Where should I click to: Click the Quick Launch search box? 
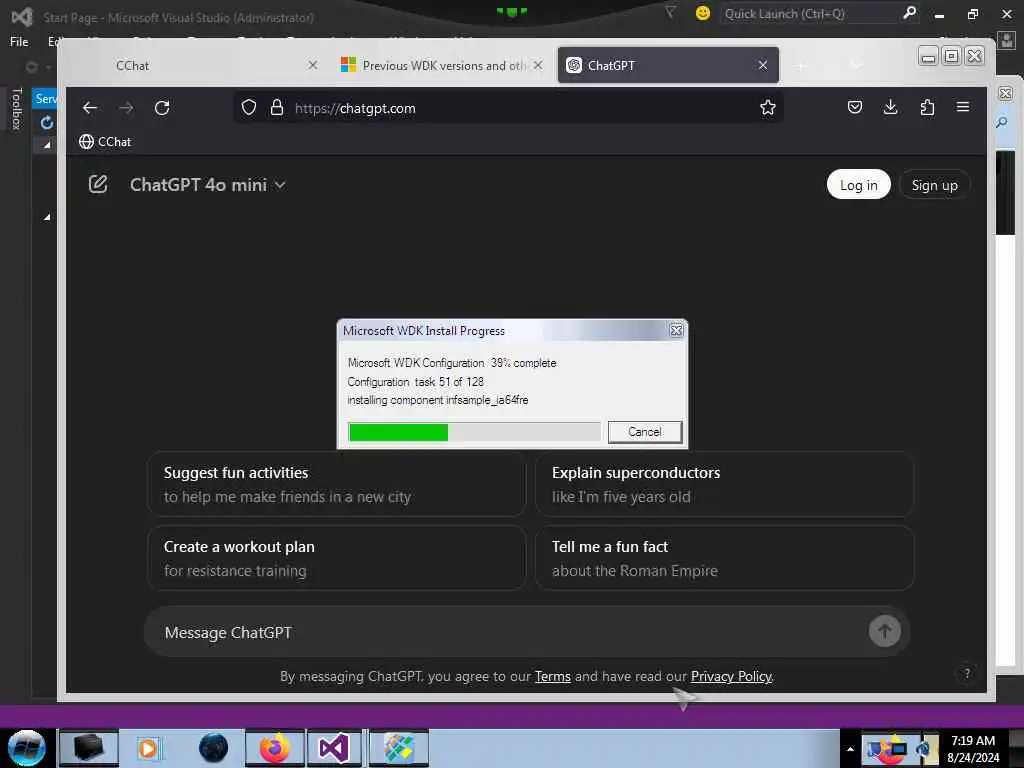click(810, 13)
